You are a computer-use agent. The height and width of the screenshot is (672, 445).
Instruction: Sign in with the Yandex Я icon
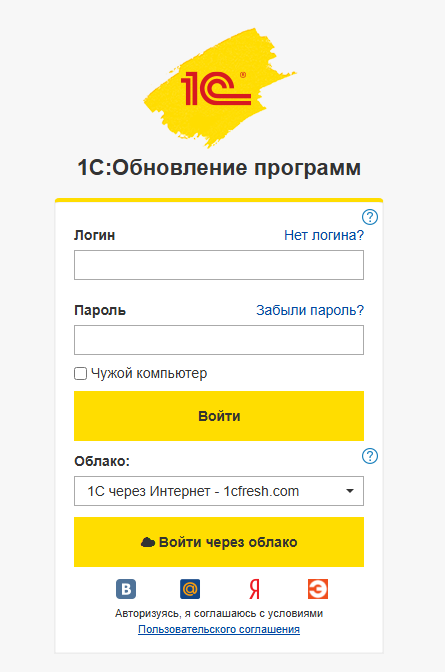point(254,589)
